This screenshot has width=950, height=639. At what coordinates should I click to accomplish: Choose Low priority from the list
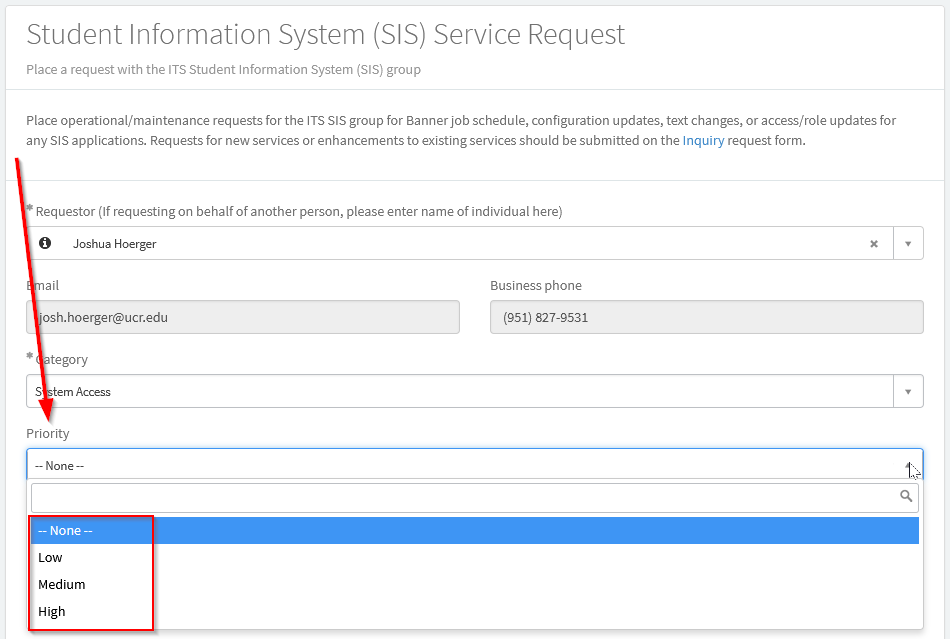50,558
